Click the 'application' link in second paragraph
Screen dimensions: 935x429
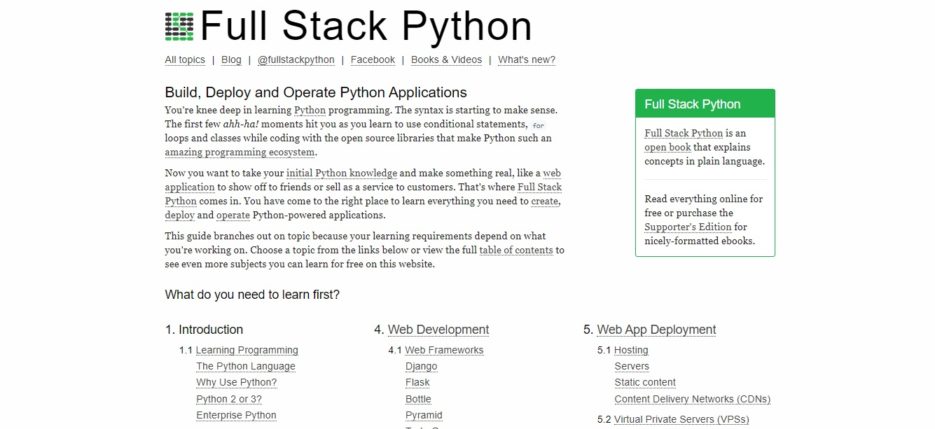click(x=190, y=187)
